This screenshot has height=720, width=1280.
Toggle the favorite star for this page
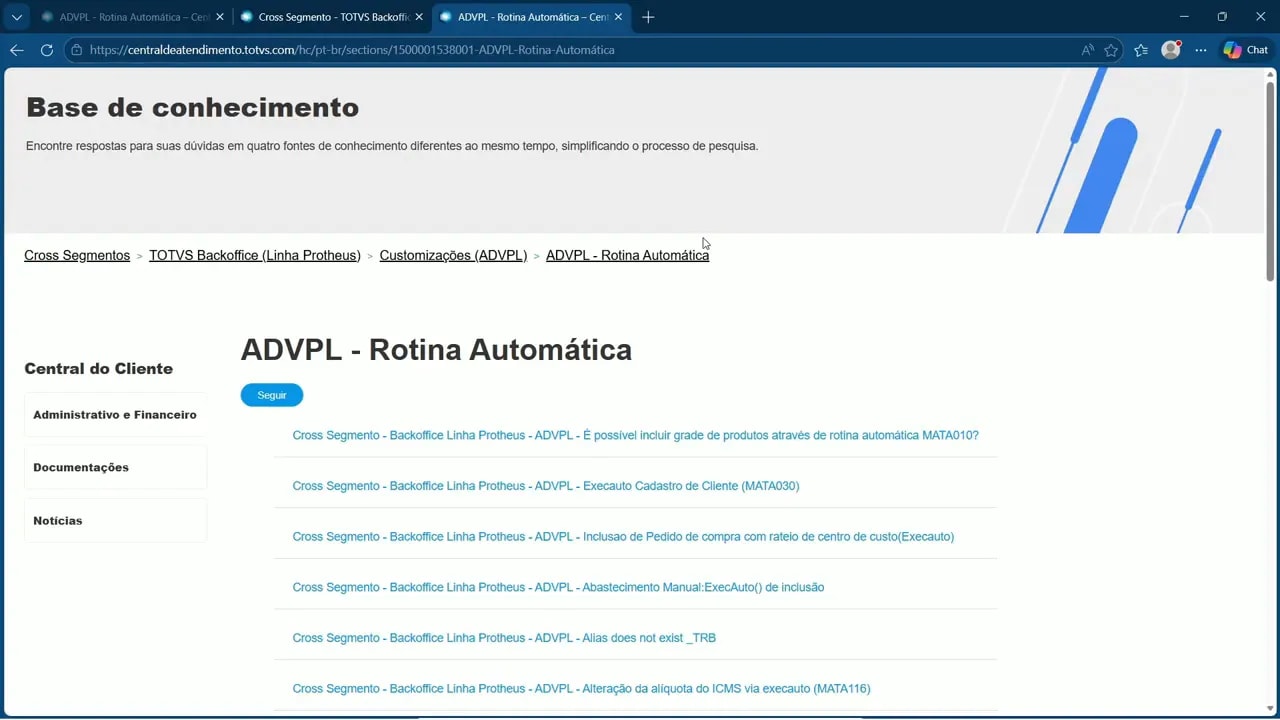1111,49
